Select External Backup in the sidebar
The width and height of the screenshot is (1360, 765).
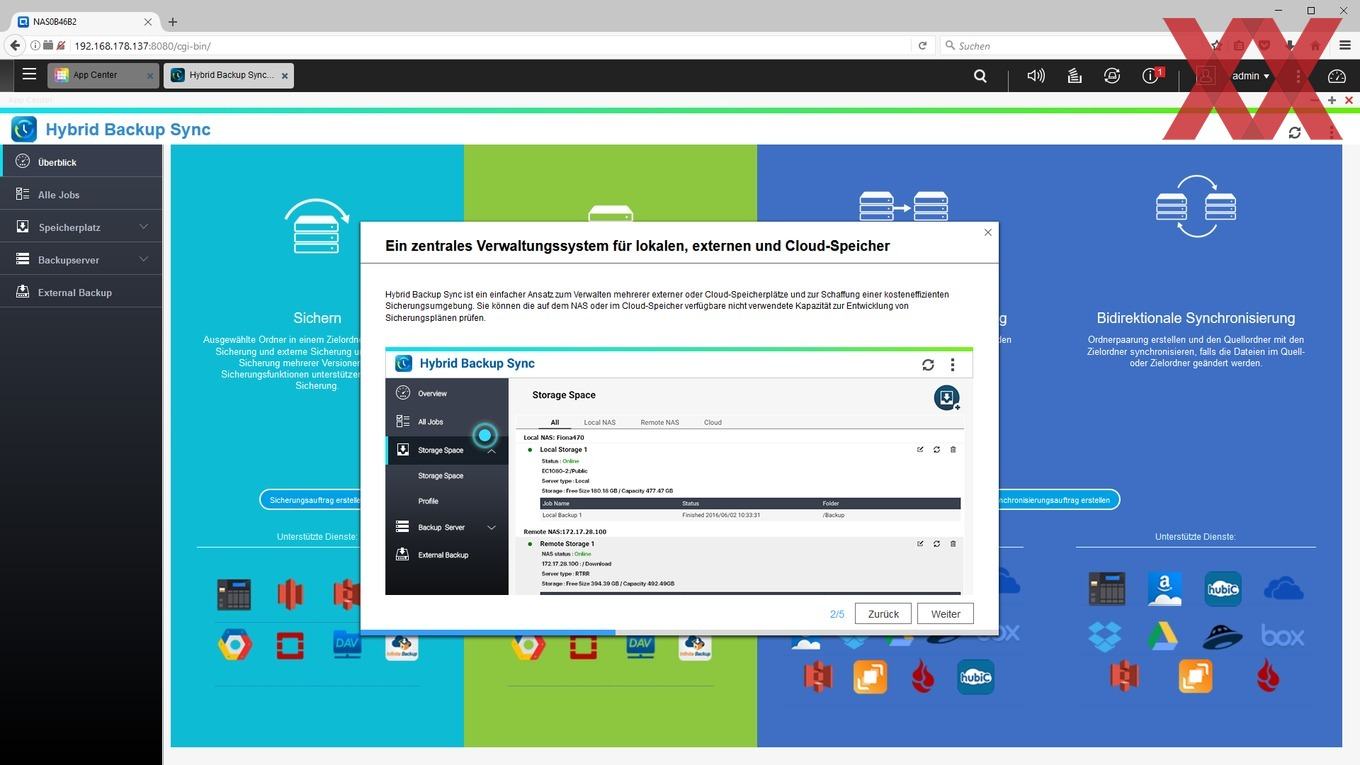(x=81, y=293)
